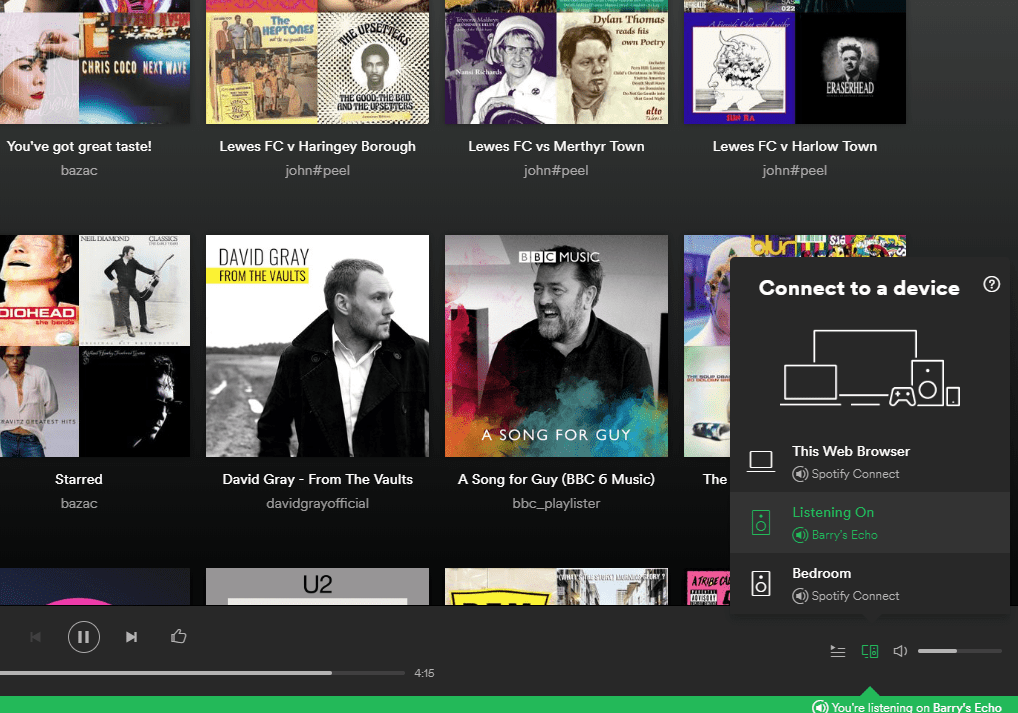Image resolution: width=1018 pixels, height=713 pixels.
Task: Open bbc_playlister profile link
Action: tap(556, 503)
